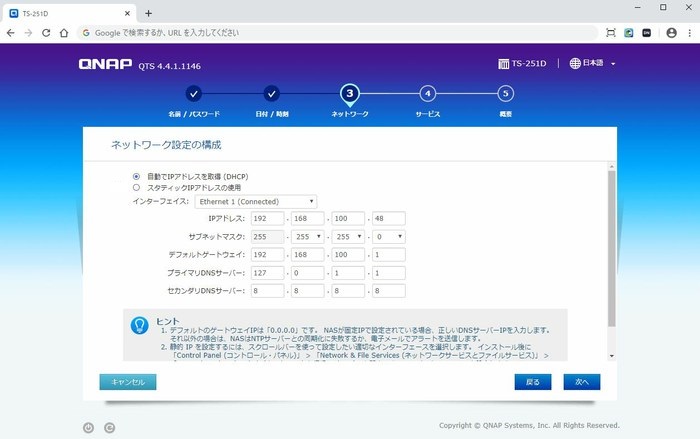Viewport: 700px width, 439px height.
Task: Click the ヒント heading text
Action: pyautogui.click(x=167, y=321)
